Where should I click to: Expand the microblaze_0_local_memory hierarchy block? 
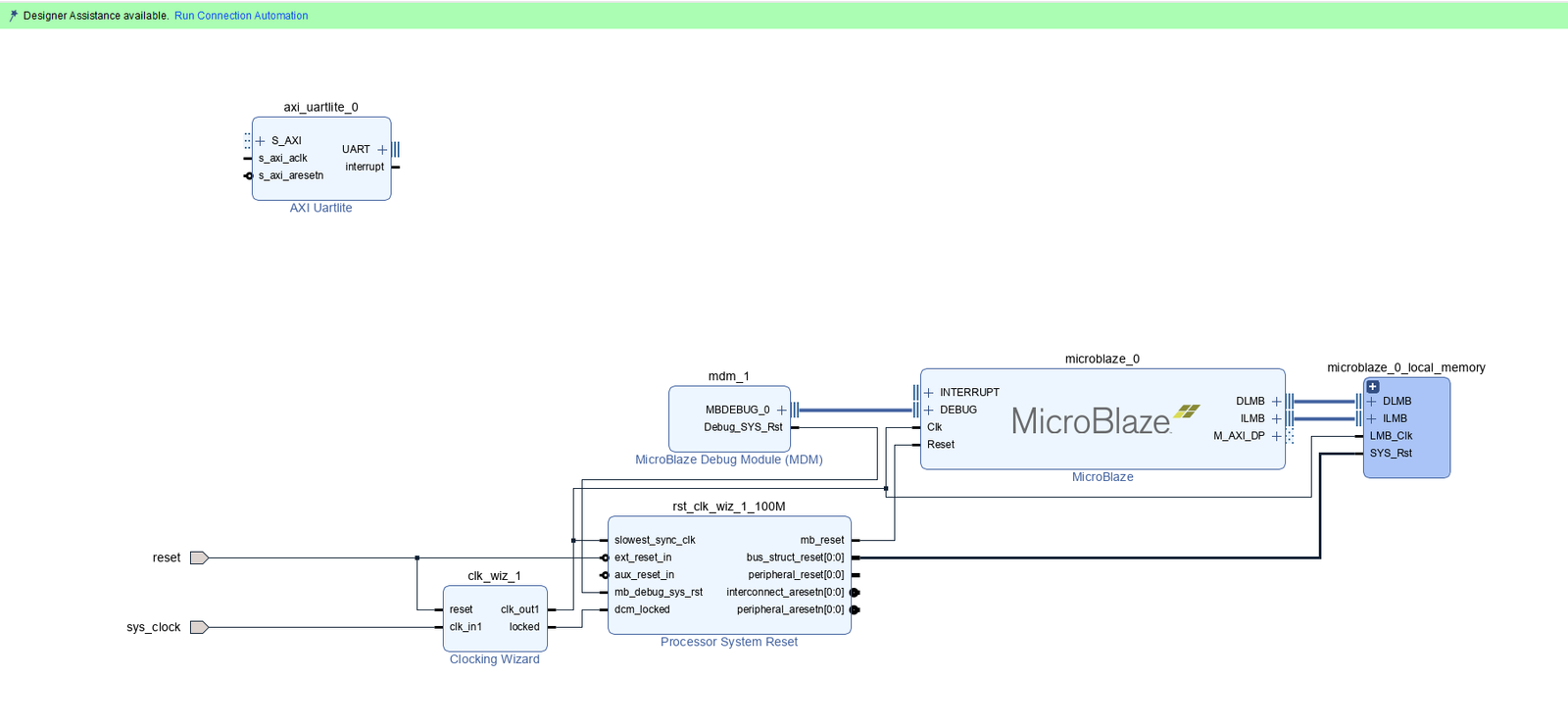(1373, 387)
